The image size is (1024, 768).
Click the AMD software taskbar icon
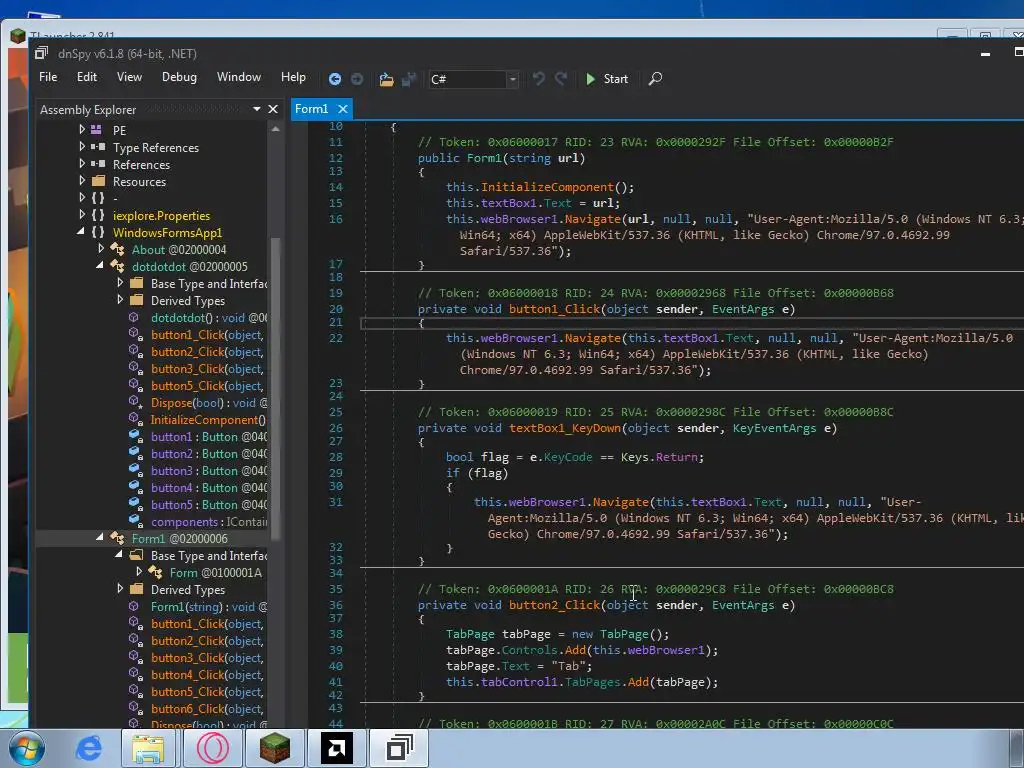point(336,748)
